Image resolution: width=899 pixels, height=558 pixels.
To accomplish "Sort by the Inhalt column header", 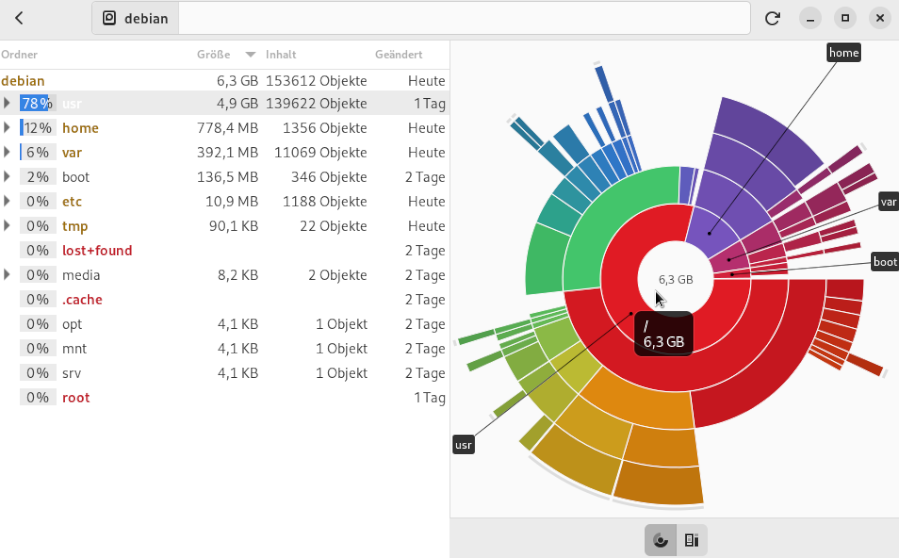I will [281, 54].
